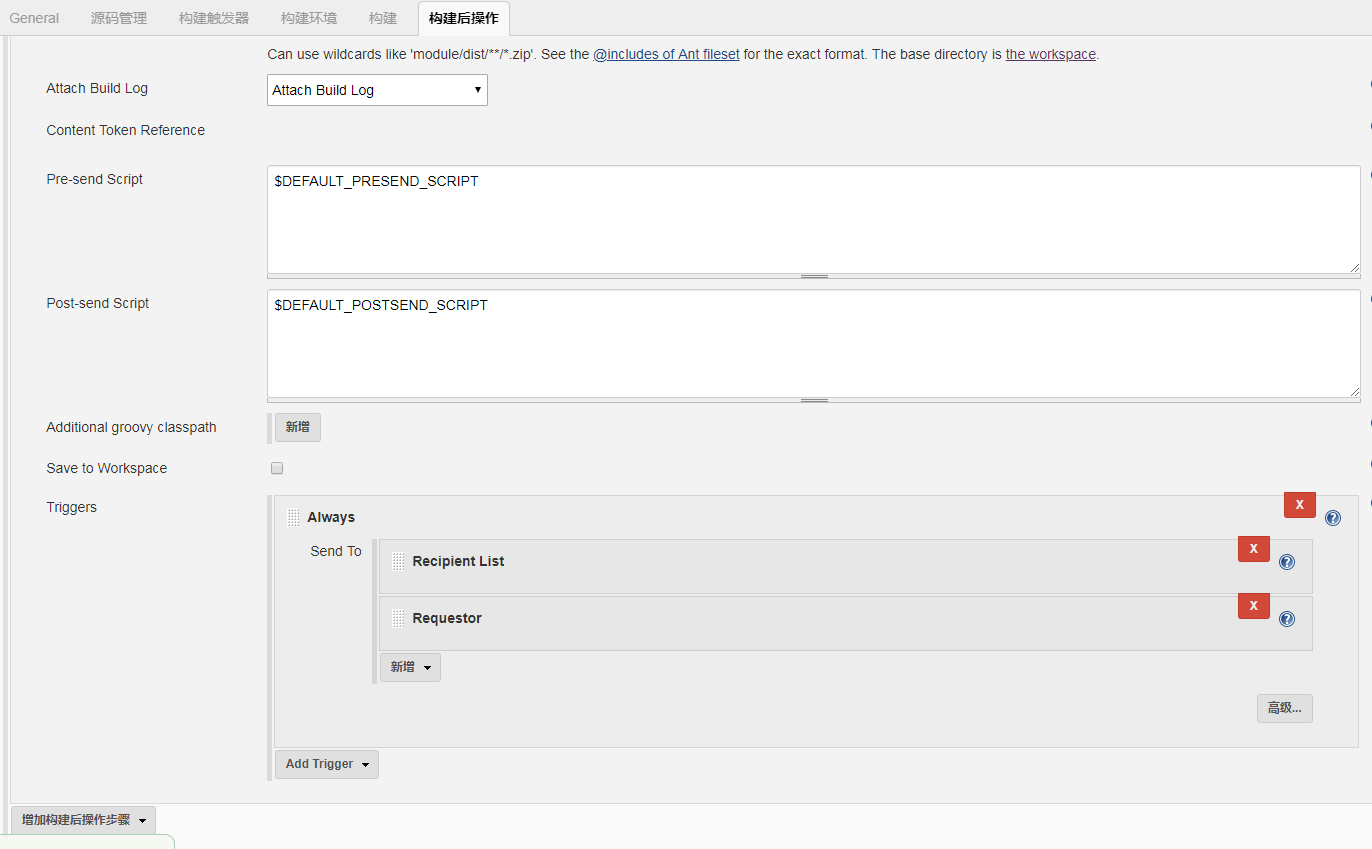Switch to the 源码管理 tab
This screenshot has width=1372, height=849.
[x=118, y=18]
